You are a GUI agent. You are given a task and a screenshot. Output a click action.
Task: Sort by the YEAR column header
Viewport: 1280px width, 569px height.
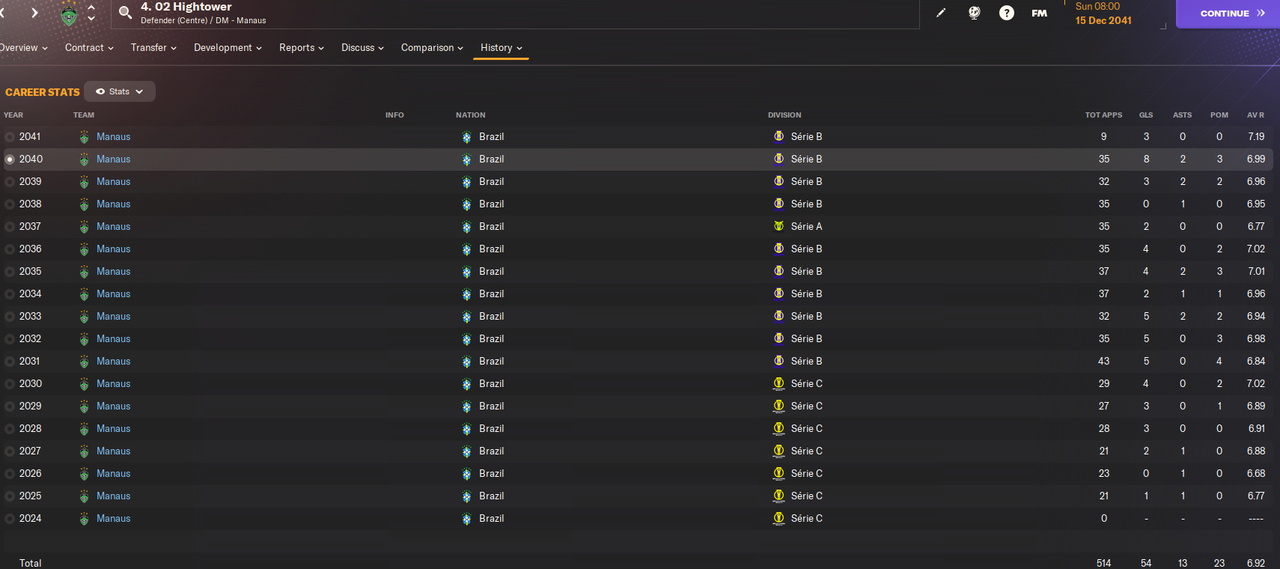pos(13,115)
